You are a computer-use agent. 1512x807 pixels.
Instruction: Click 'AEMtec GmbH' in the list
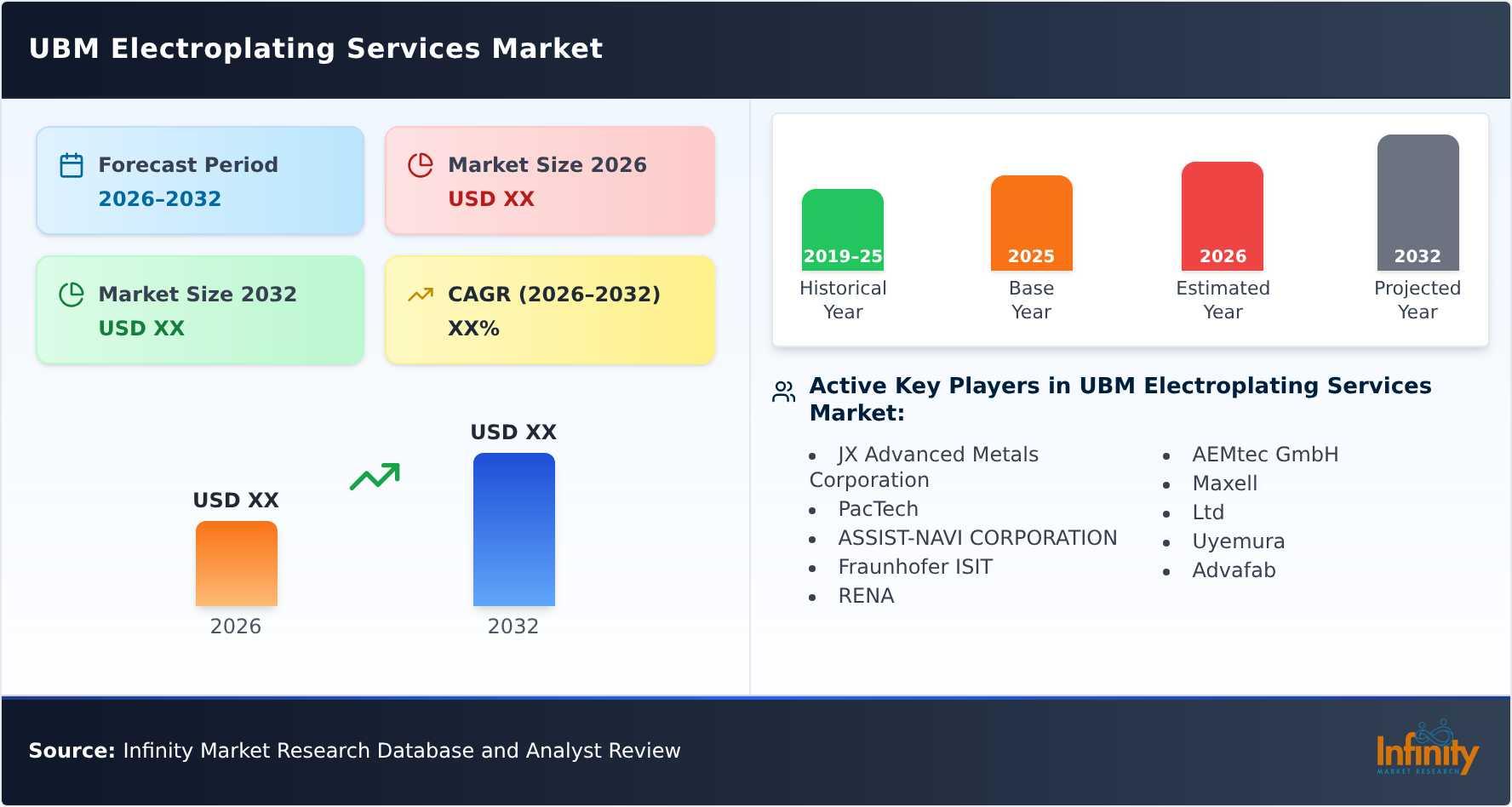1265,455
